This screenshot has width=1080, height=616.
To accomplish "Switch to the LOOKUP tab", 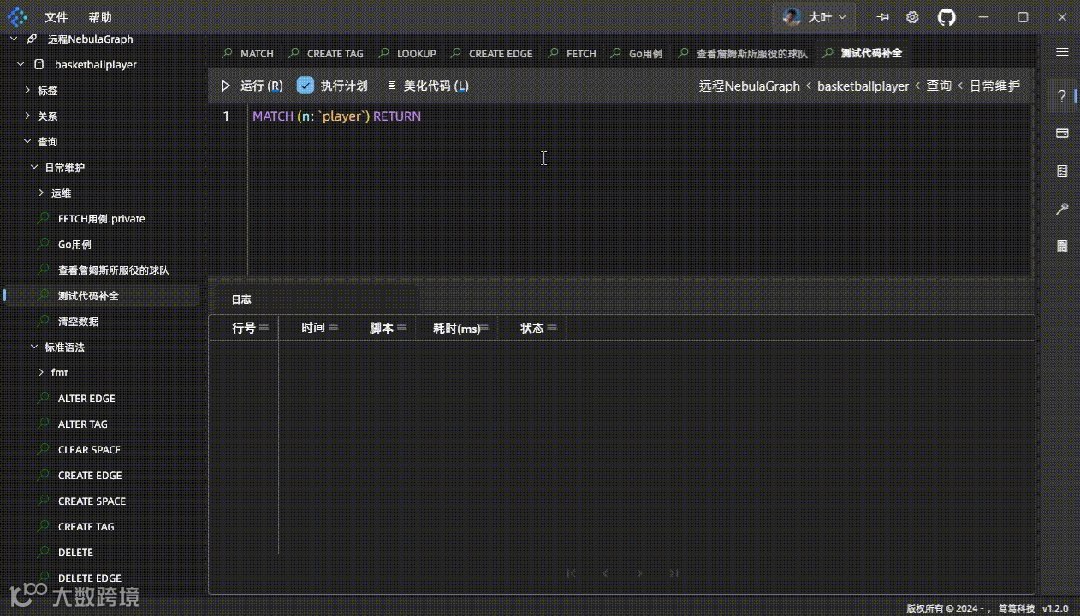I will 408,53.
